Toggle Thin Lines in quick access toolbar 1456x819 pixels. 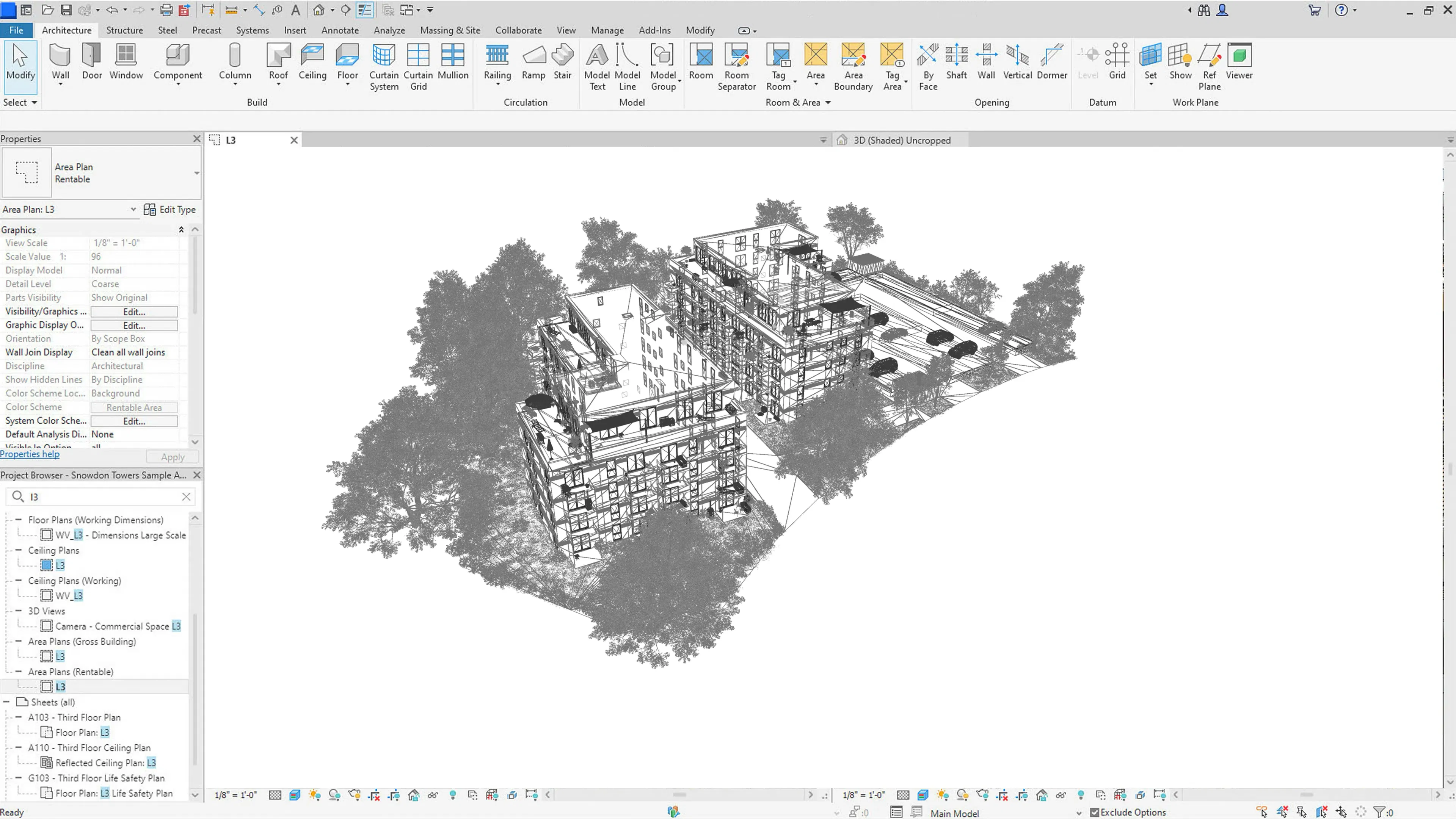tap(365, 9)
